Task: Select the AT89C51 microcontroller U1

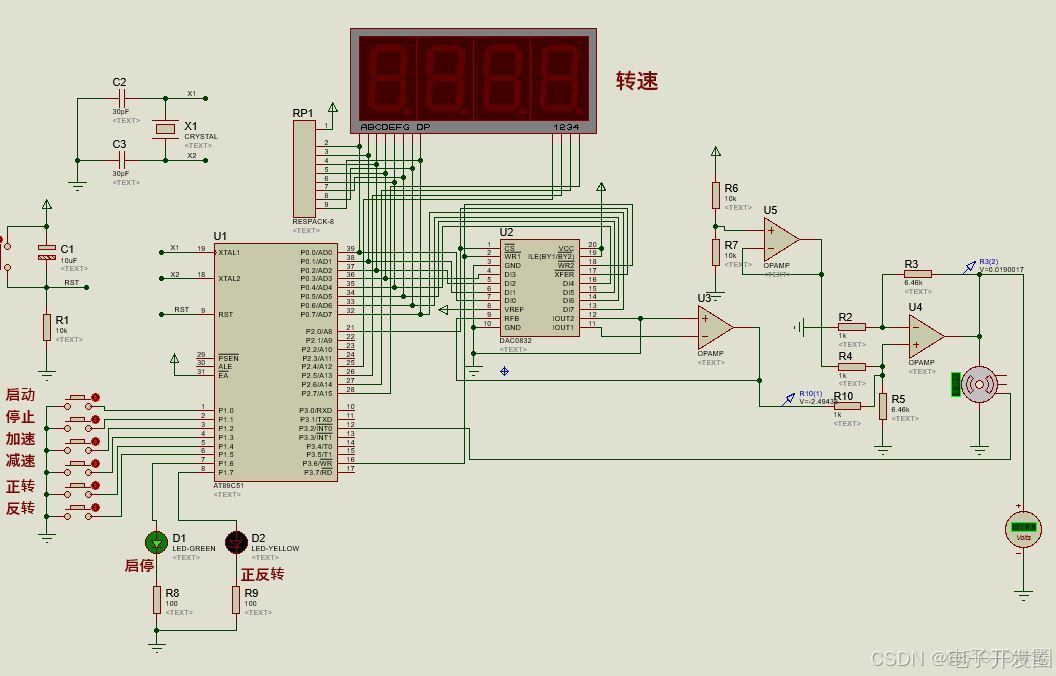Action: [275, 360]
